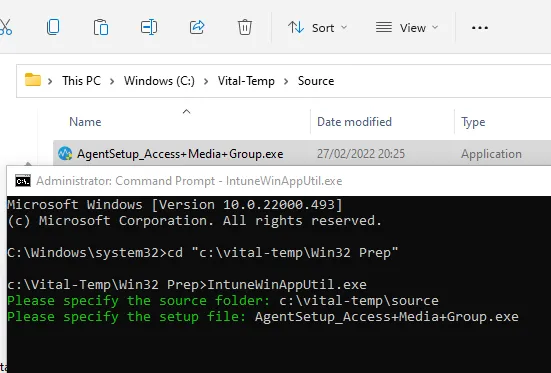
Task: Click the 27/02/2022 20:25 date cell
Action: coord(361,154)
